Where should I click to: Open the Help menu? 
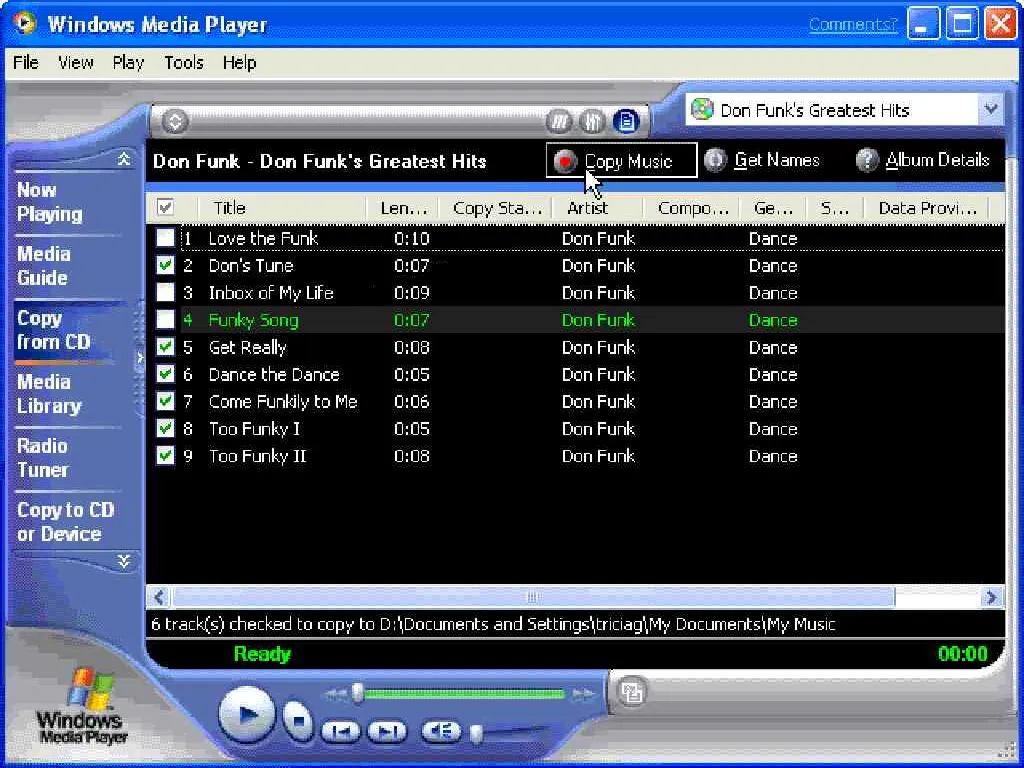pos(239,63)
